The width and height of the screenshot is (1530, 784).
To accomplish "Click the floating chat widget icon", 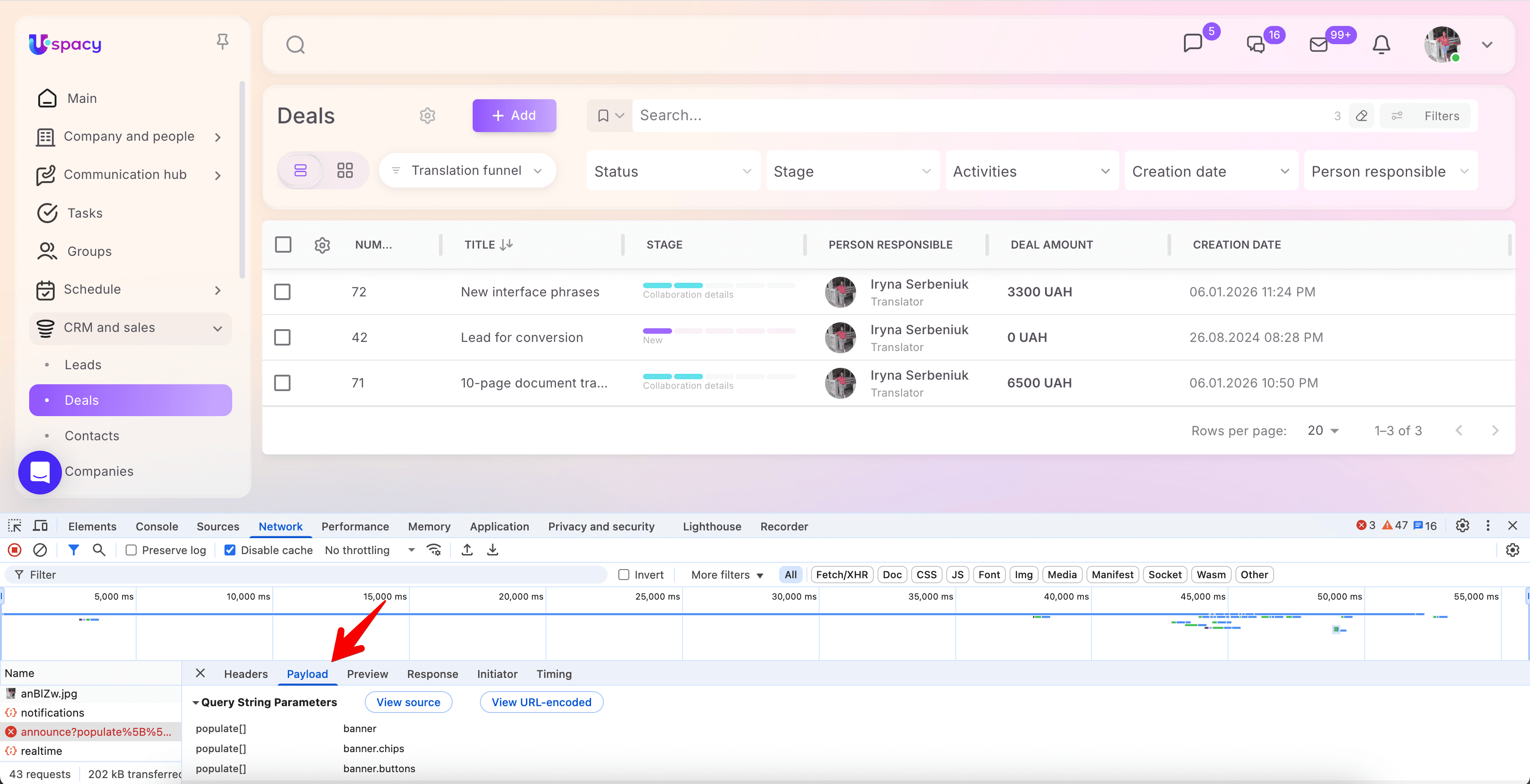I will (x=40, y=472).
